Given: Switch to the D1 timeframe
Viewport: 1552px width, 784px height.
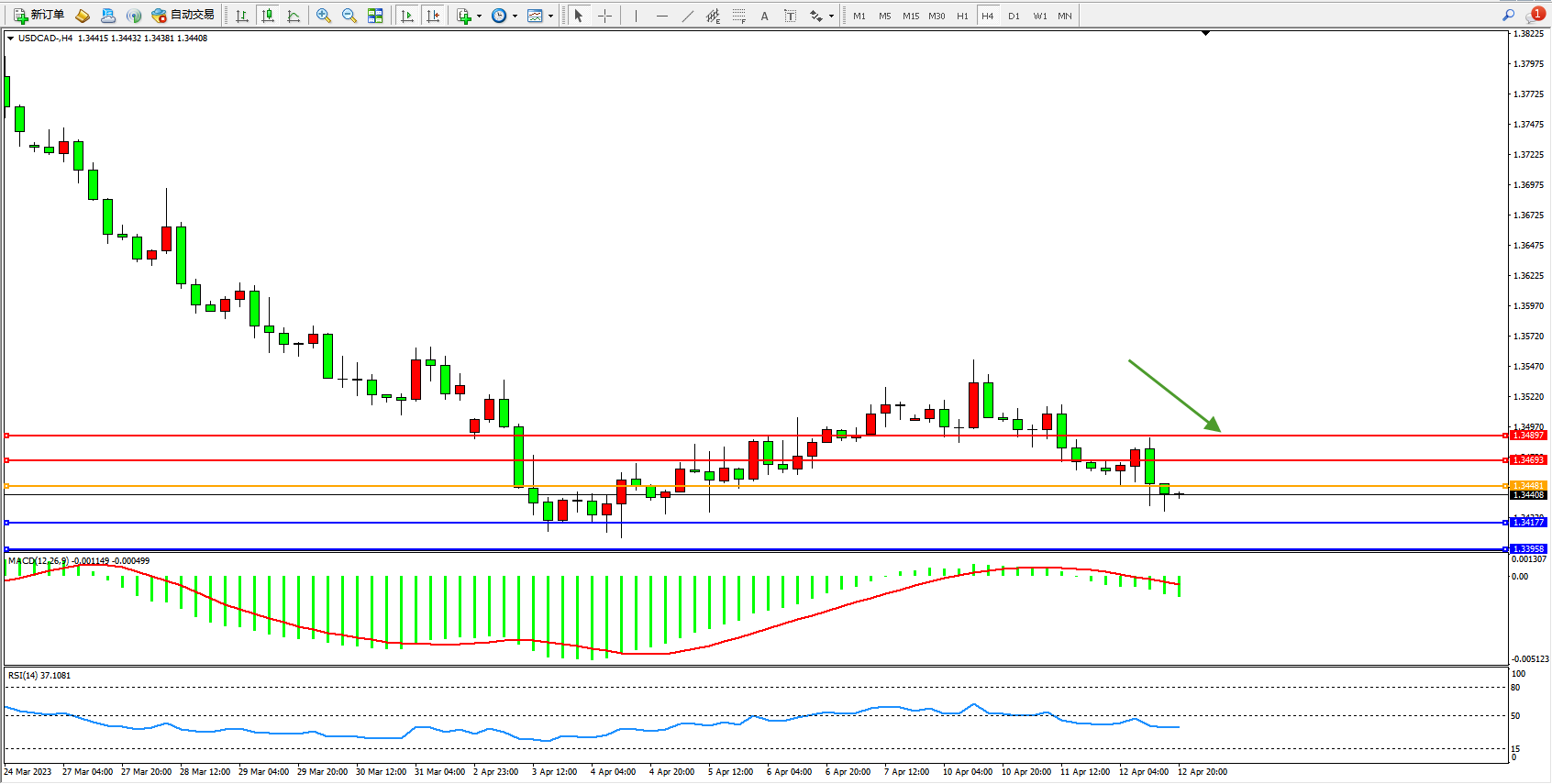Looking at the screenshot, I should [x=1014, y=16].
